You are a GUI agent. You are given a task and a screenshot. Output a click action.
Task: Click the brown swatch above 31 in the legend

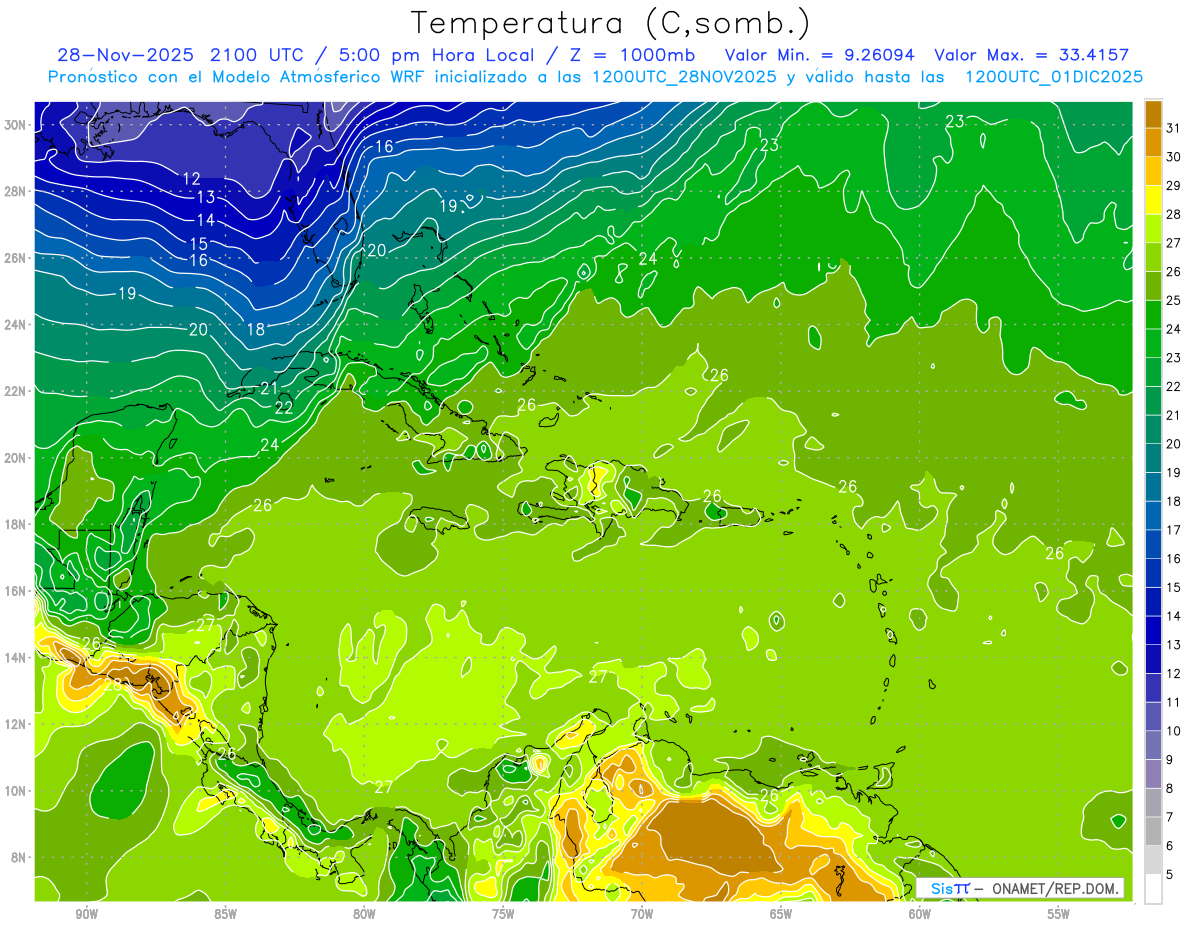[x=1153, y=113]
